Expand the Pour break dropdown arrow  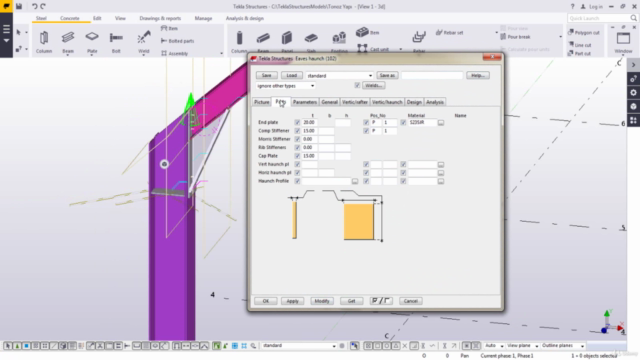click(560, 37)
